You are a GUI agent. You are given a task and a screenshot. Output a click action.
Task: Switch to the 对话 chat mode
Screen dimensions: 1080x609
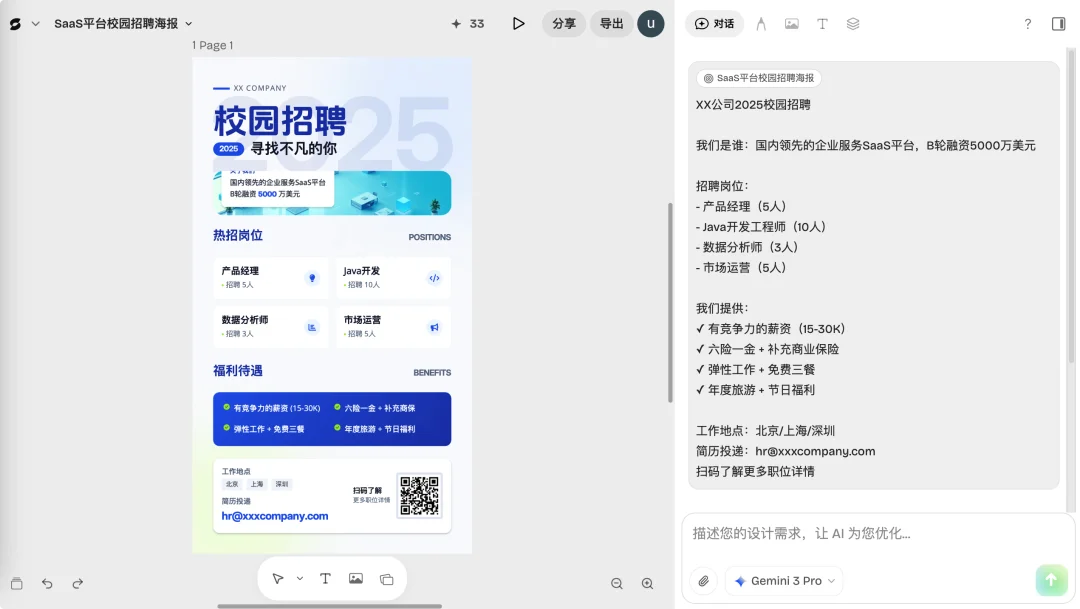point(714,24)
